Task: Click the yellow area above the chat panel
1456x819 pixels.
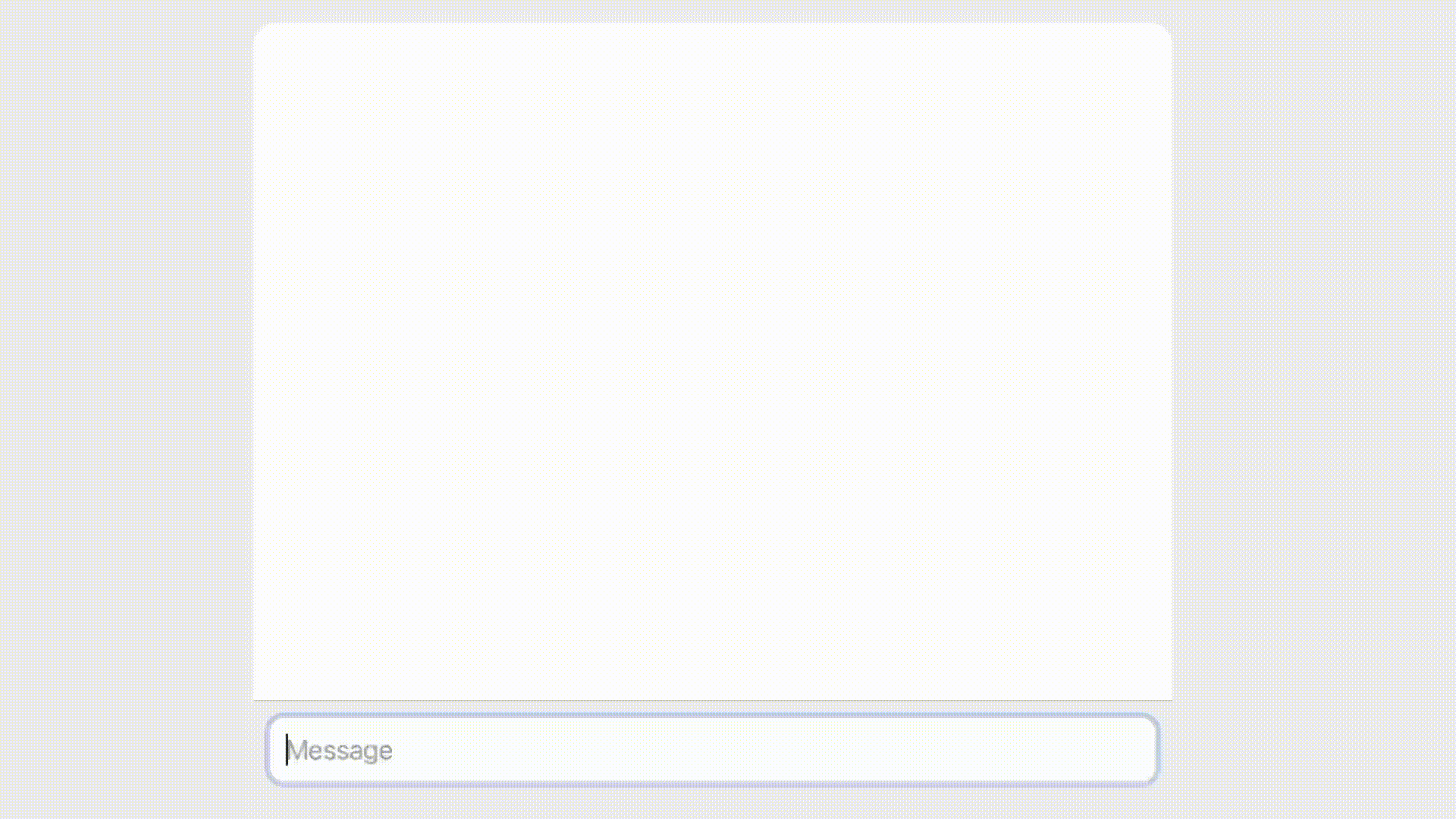Action: click(x=712, y=11)
